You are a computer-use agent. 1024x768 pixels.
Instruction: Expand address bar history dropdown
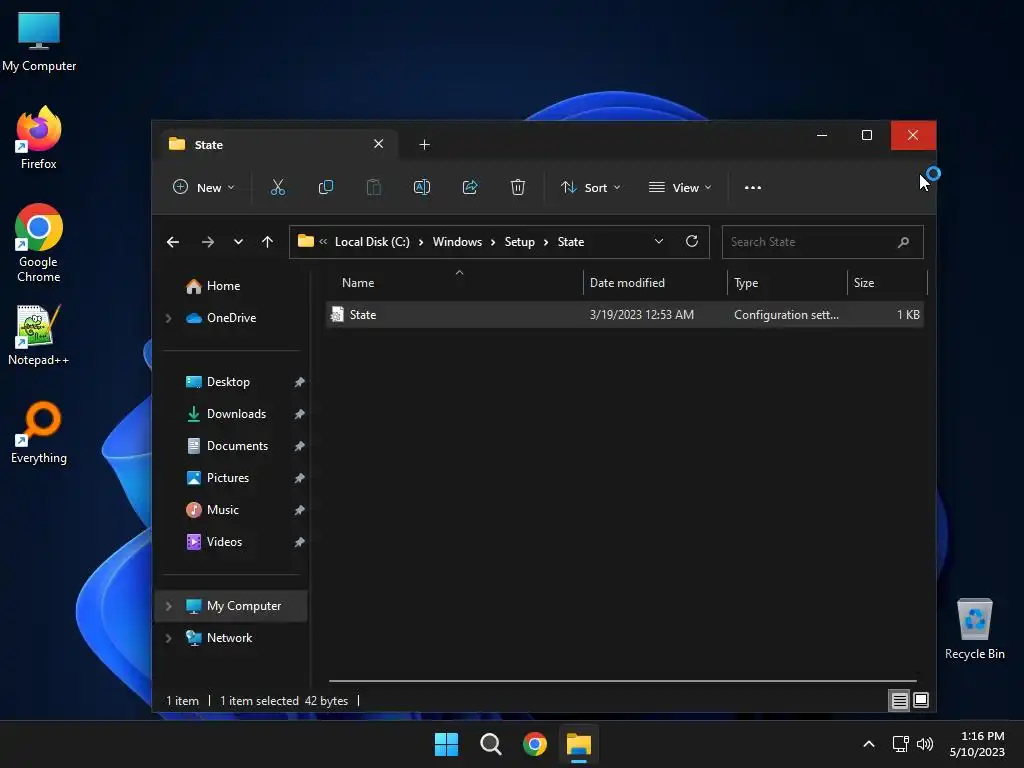coord(659,241)
